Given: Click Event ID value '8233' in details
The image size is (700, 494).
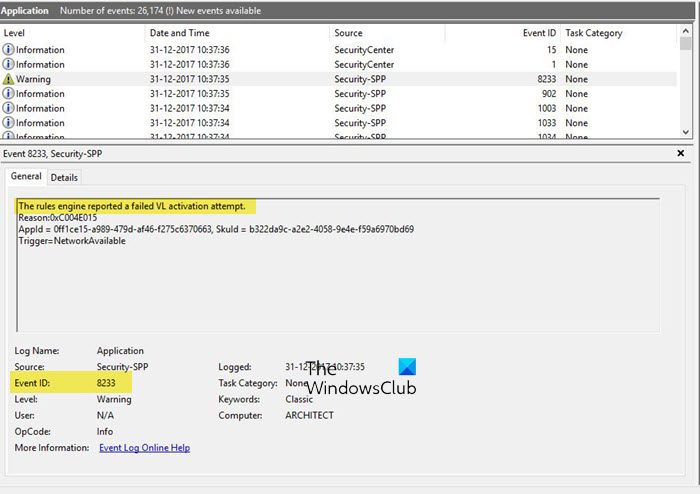Looking at the screenshot, I should (106, 383).
